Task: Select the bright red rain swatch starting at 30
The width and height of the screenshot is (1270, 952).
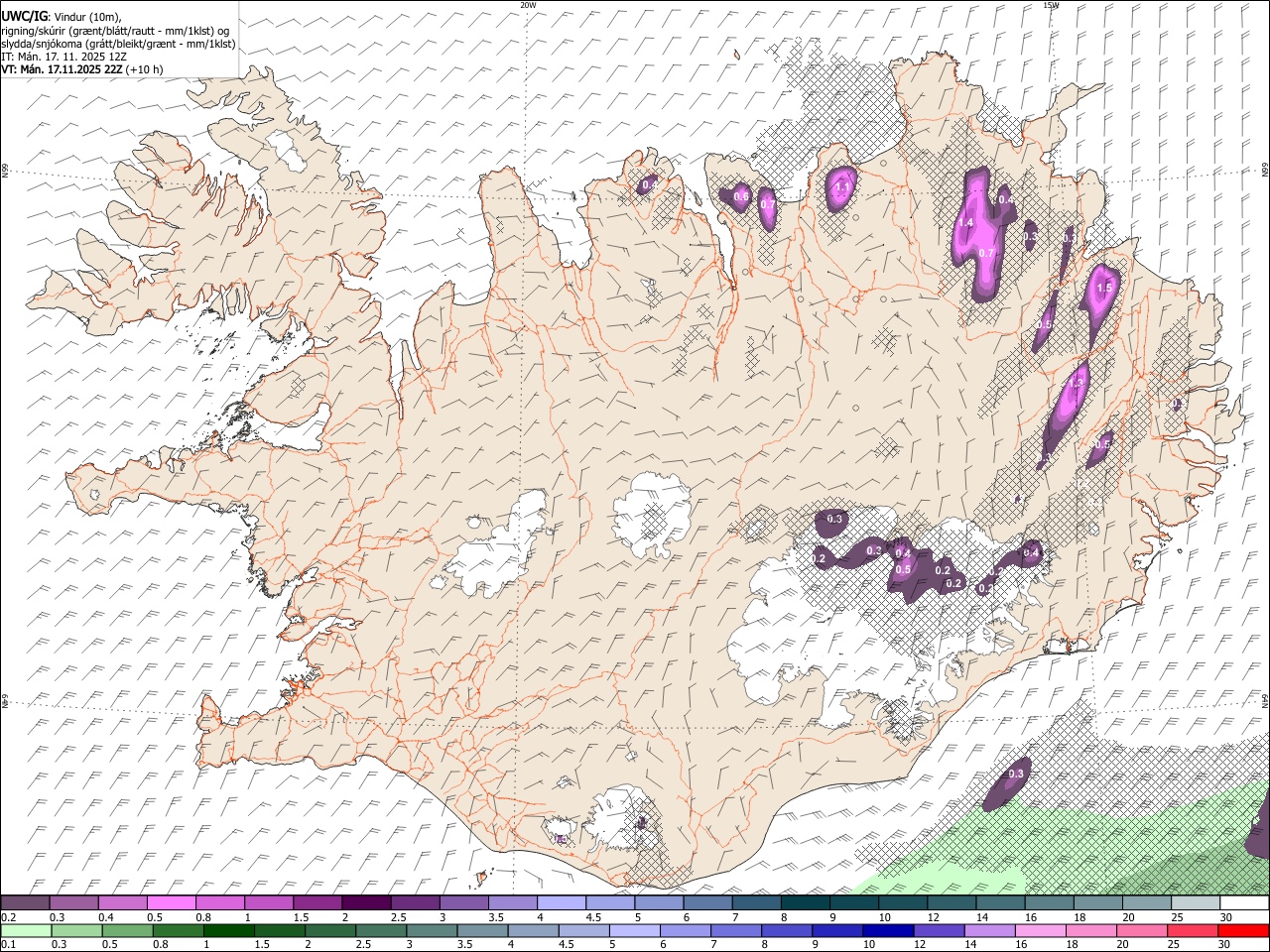Action: pyautogui.click(x=1244, y=931)
